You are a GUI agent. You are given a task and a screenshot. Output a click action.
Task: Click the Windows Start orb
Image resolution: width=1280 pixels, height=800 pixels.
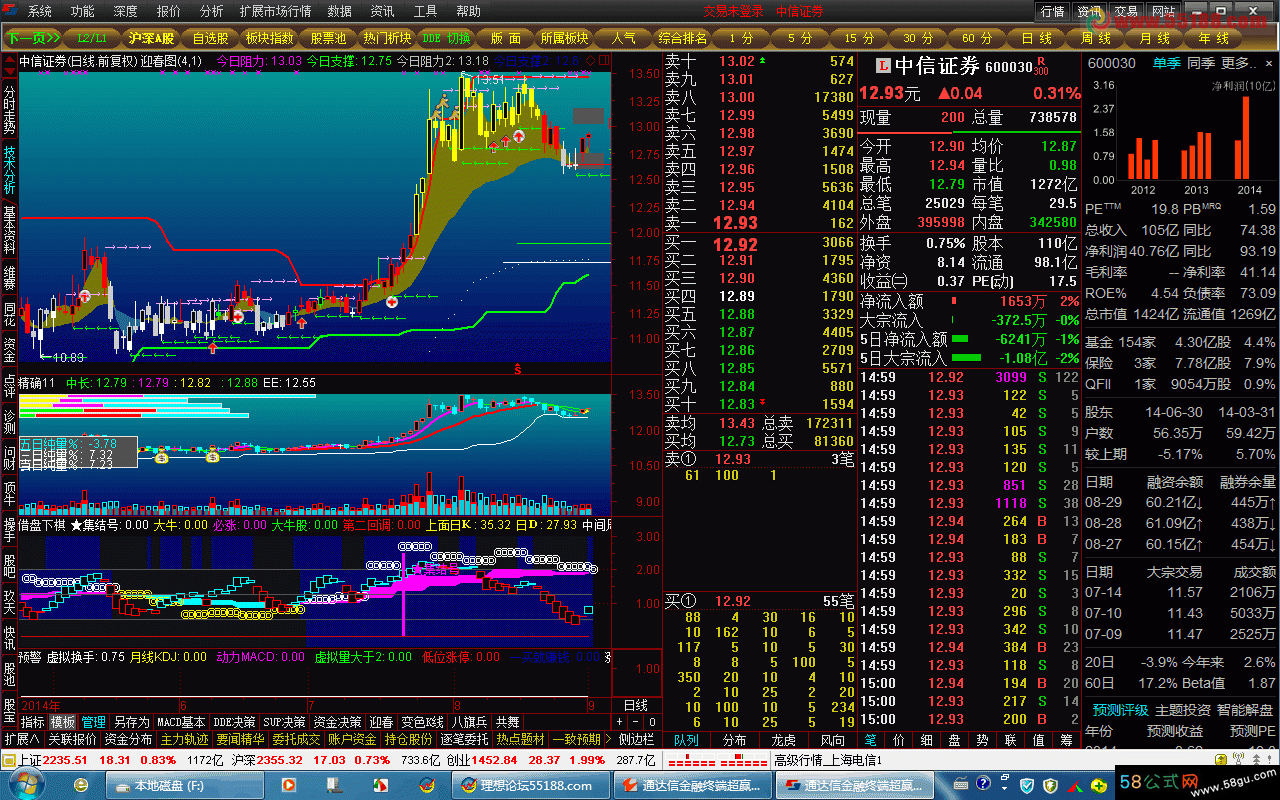pyautogui.click(x=27, y=784)
